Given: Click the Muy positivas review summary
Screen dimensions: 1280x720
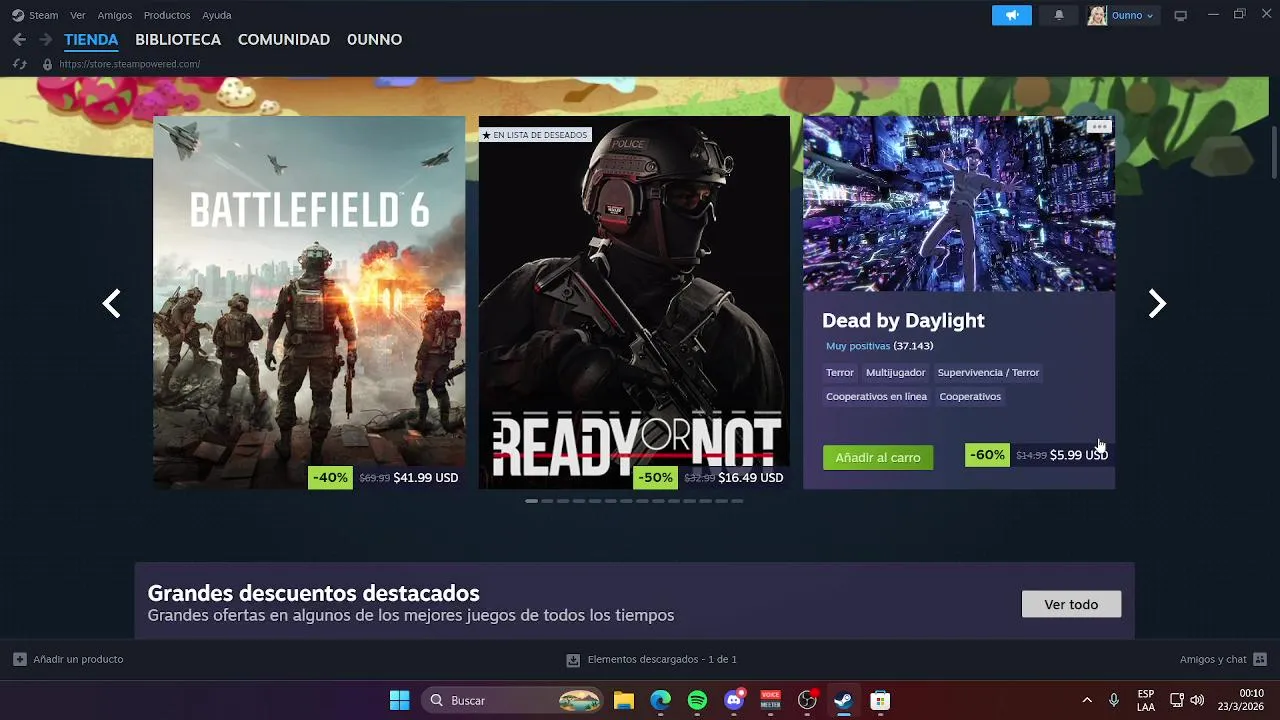Looking at the screenshot, I should pos(858,346).
